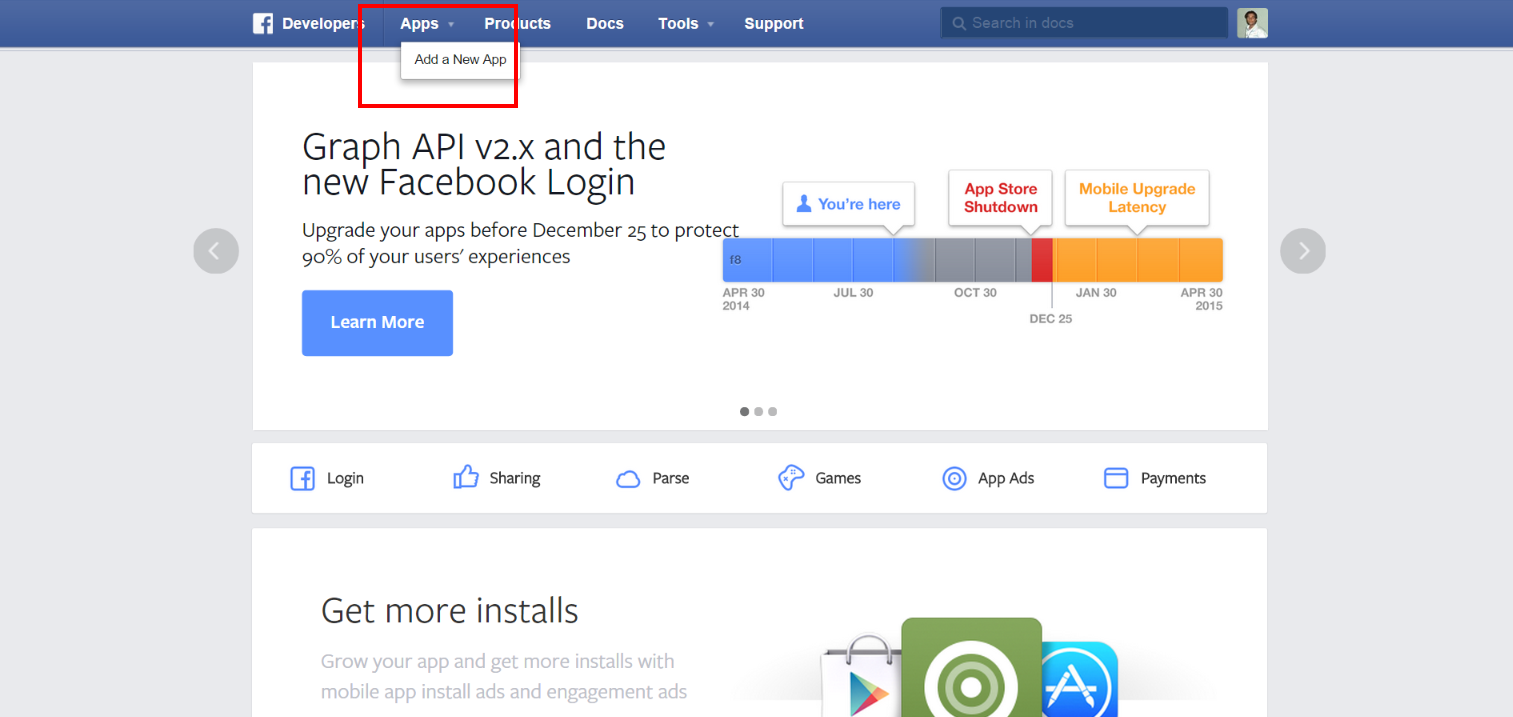Click the red timeline segment

(x=1042, y=260)
